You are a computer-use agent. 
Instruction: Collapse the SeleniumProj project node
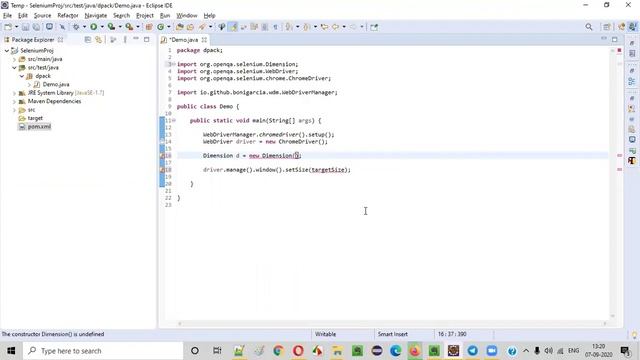(x=7, y=51)
